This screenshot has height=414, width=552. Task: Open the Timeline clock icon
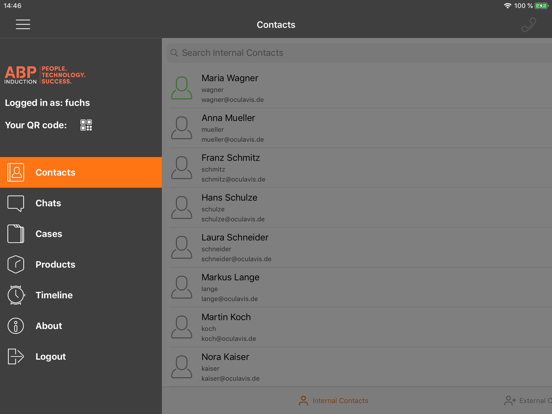pyautogui.click(x=15, y=295)
